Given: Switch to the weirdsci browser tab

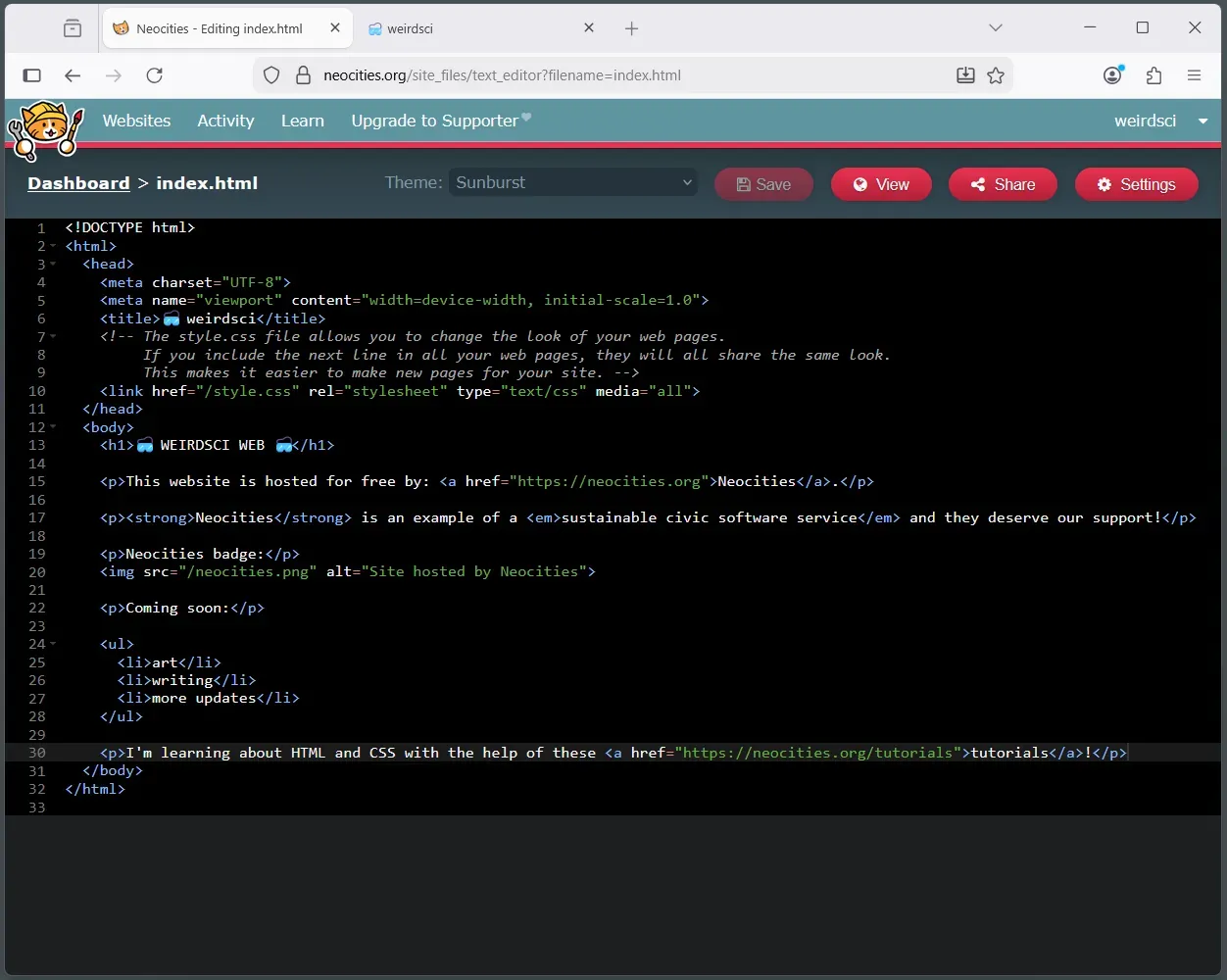Looking at the screenshot, I should coord(480,28).
